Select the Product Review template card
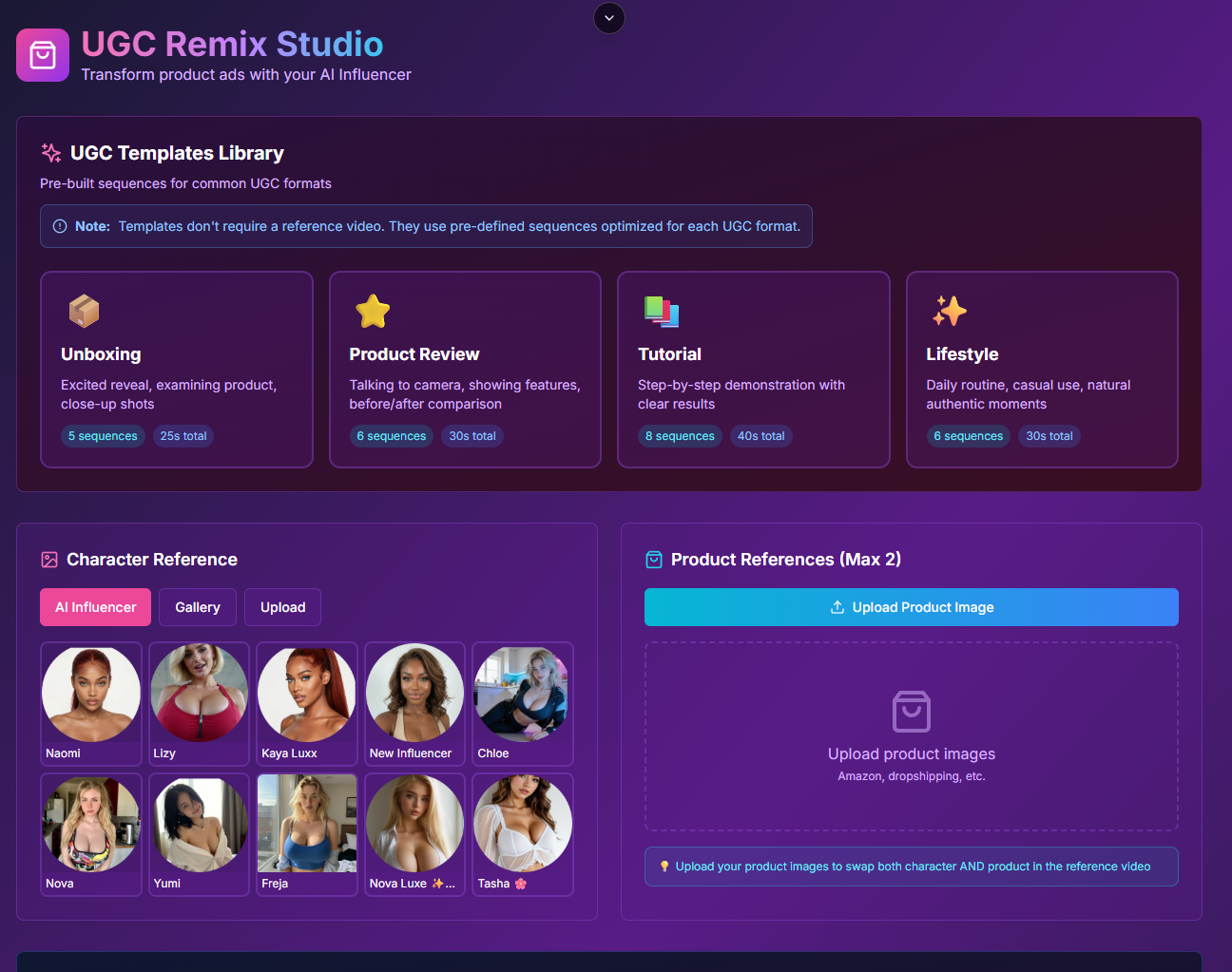 [x=465, y=370]
